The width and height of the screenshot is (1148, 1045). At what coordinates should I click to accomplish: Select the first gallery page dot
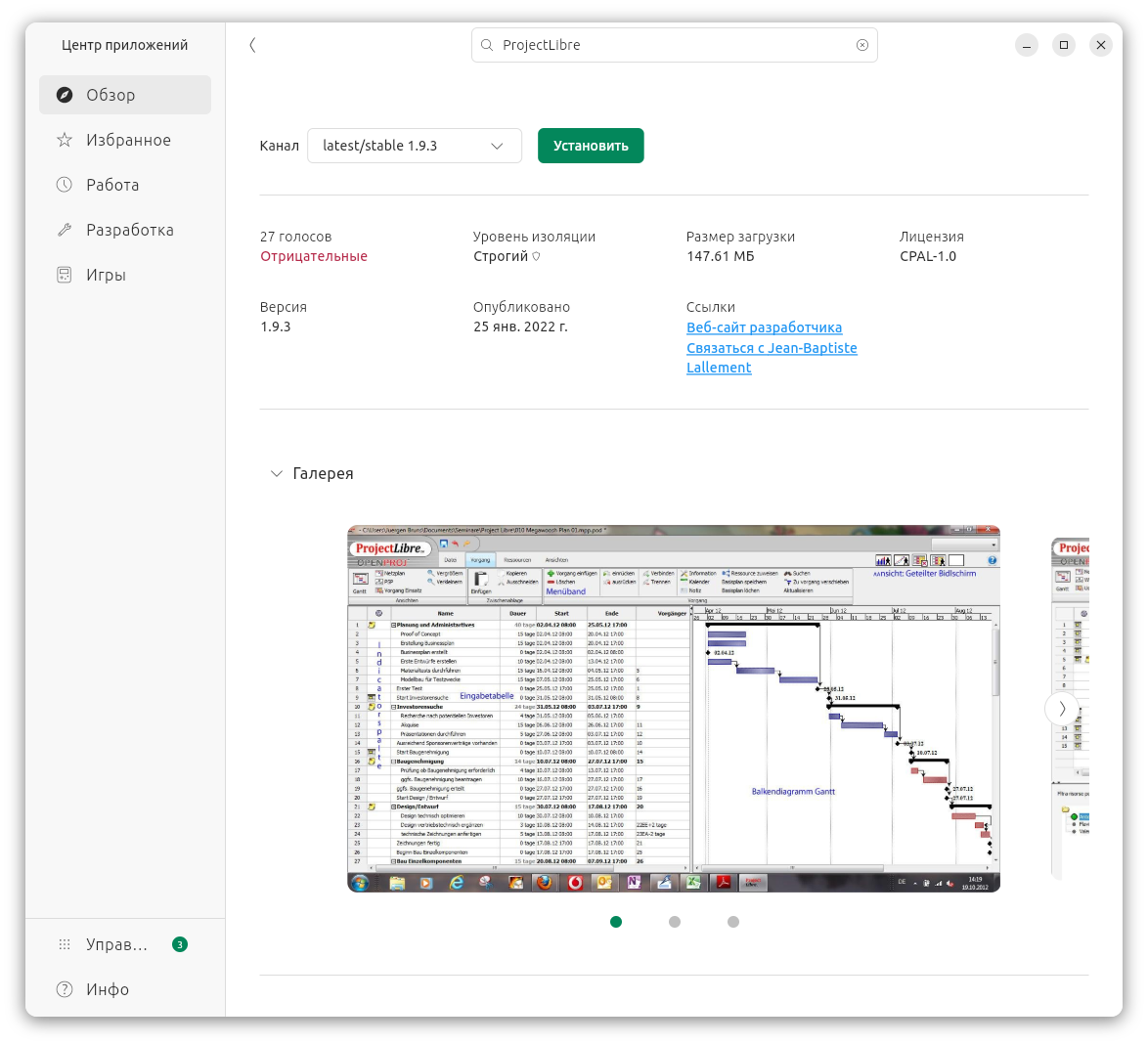616,922
